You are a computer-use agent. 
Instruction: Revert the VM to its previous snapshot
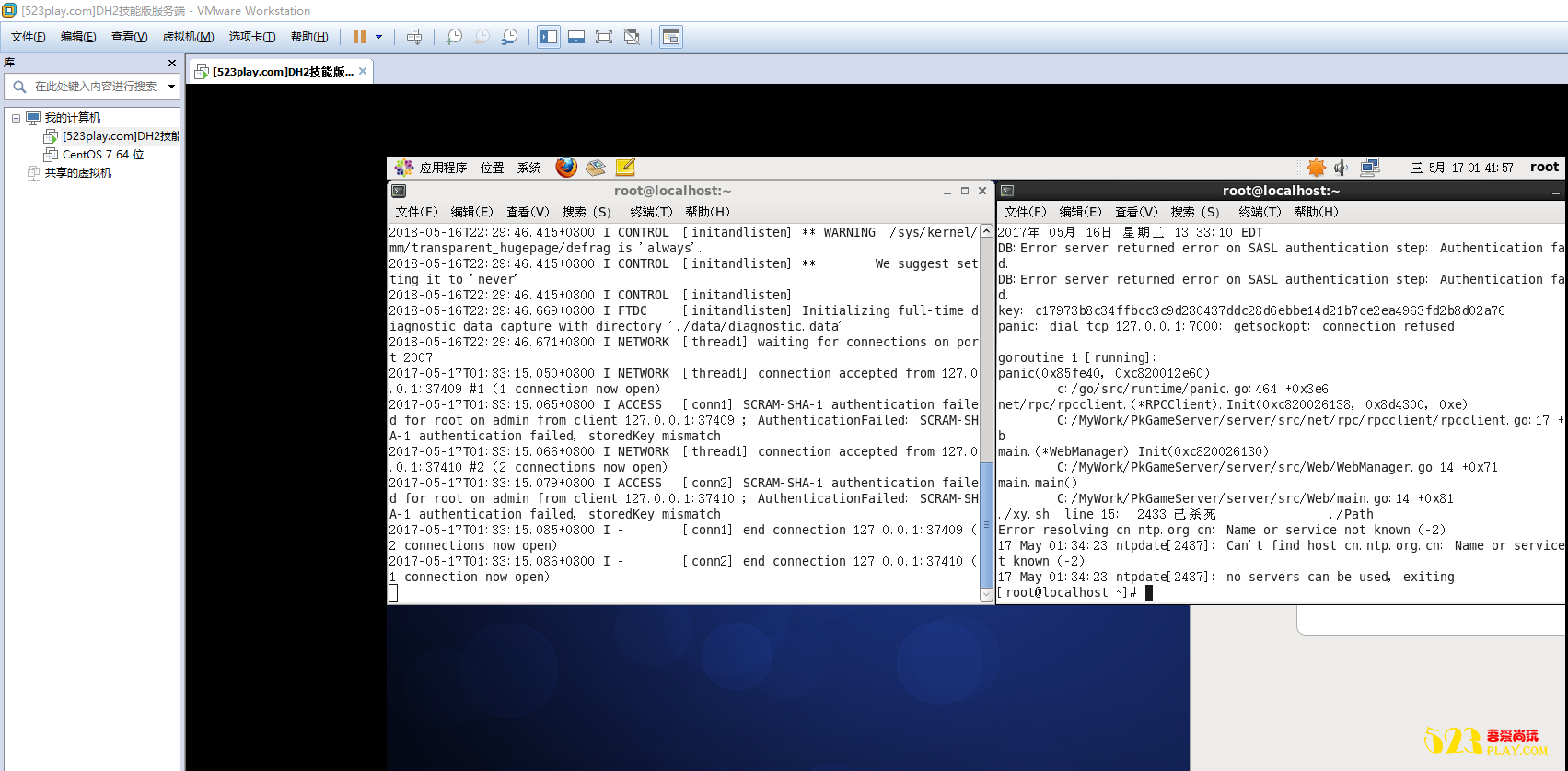[482, 37]
